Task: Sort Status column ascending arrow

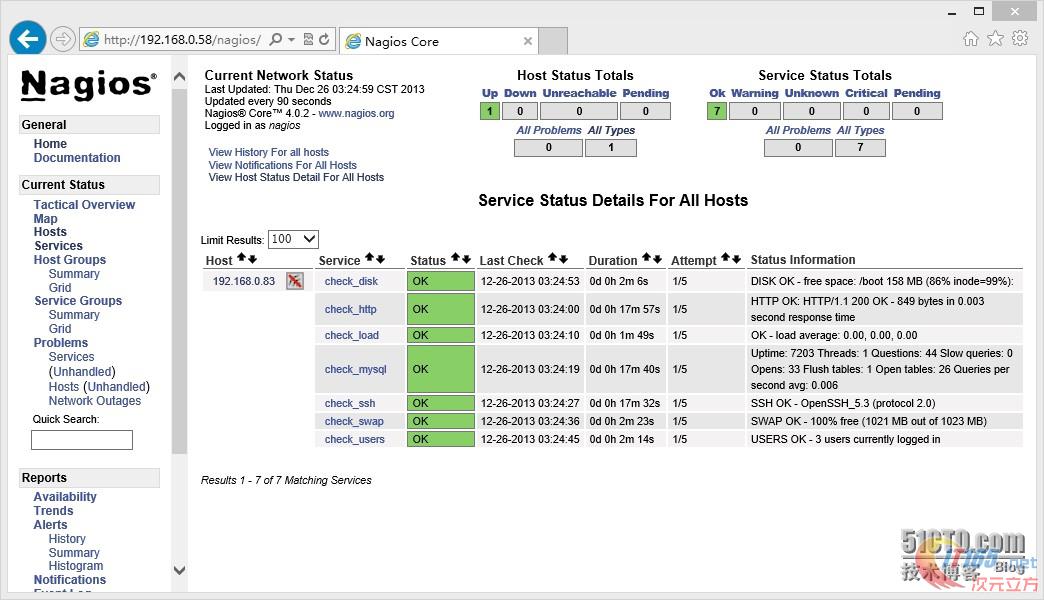Action: 456,258
